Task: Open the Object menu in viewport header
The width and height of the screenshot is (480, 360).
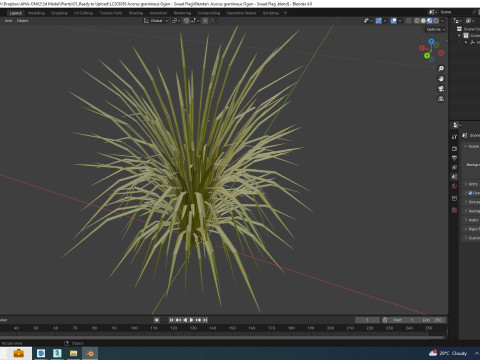Action: 22,21
